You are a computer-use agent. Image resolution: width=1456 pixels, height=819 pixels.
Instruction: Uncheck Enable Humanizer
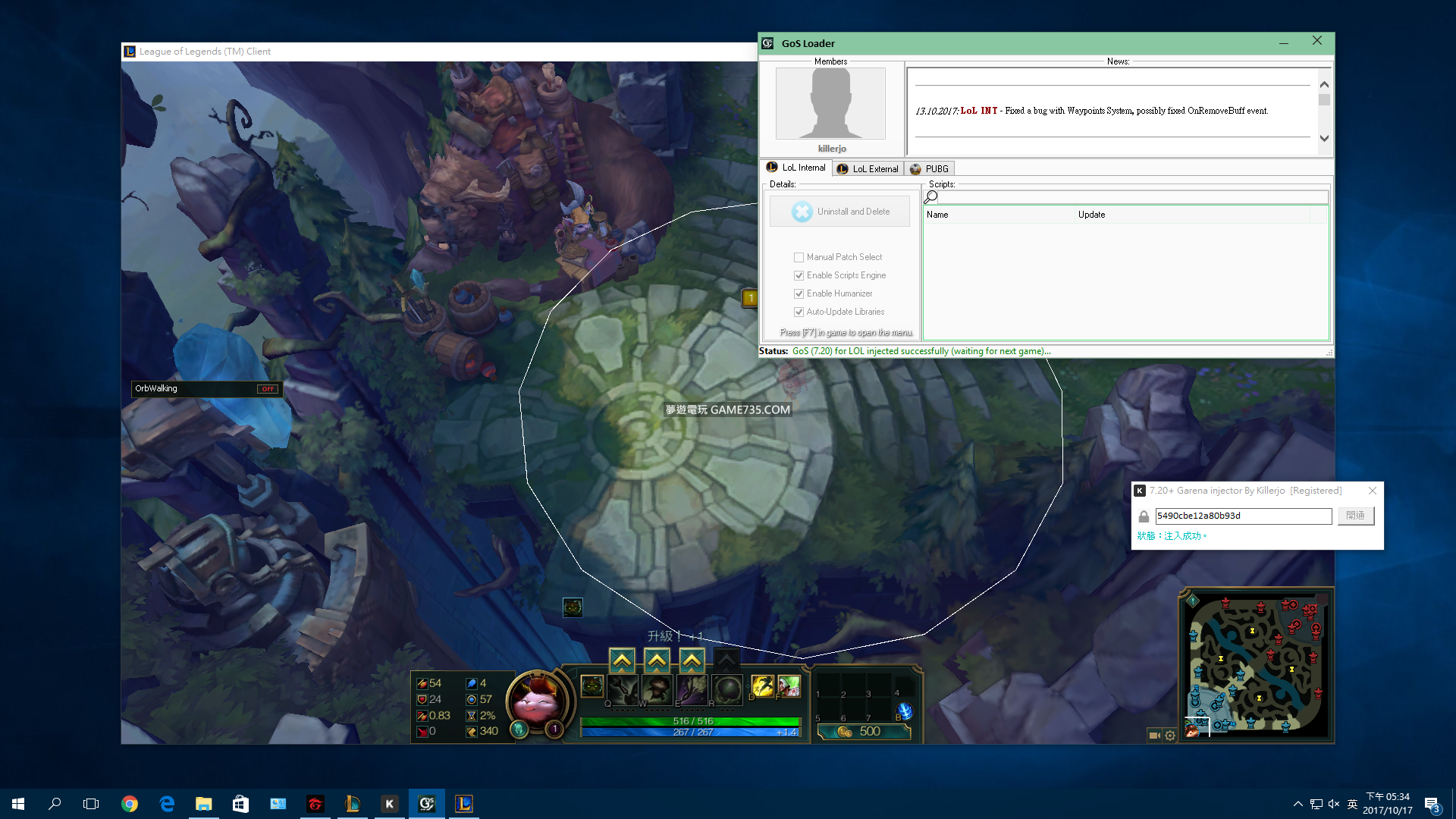[x=799, y=293]
